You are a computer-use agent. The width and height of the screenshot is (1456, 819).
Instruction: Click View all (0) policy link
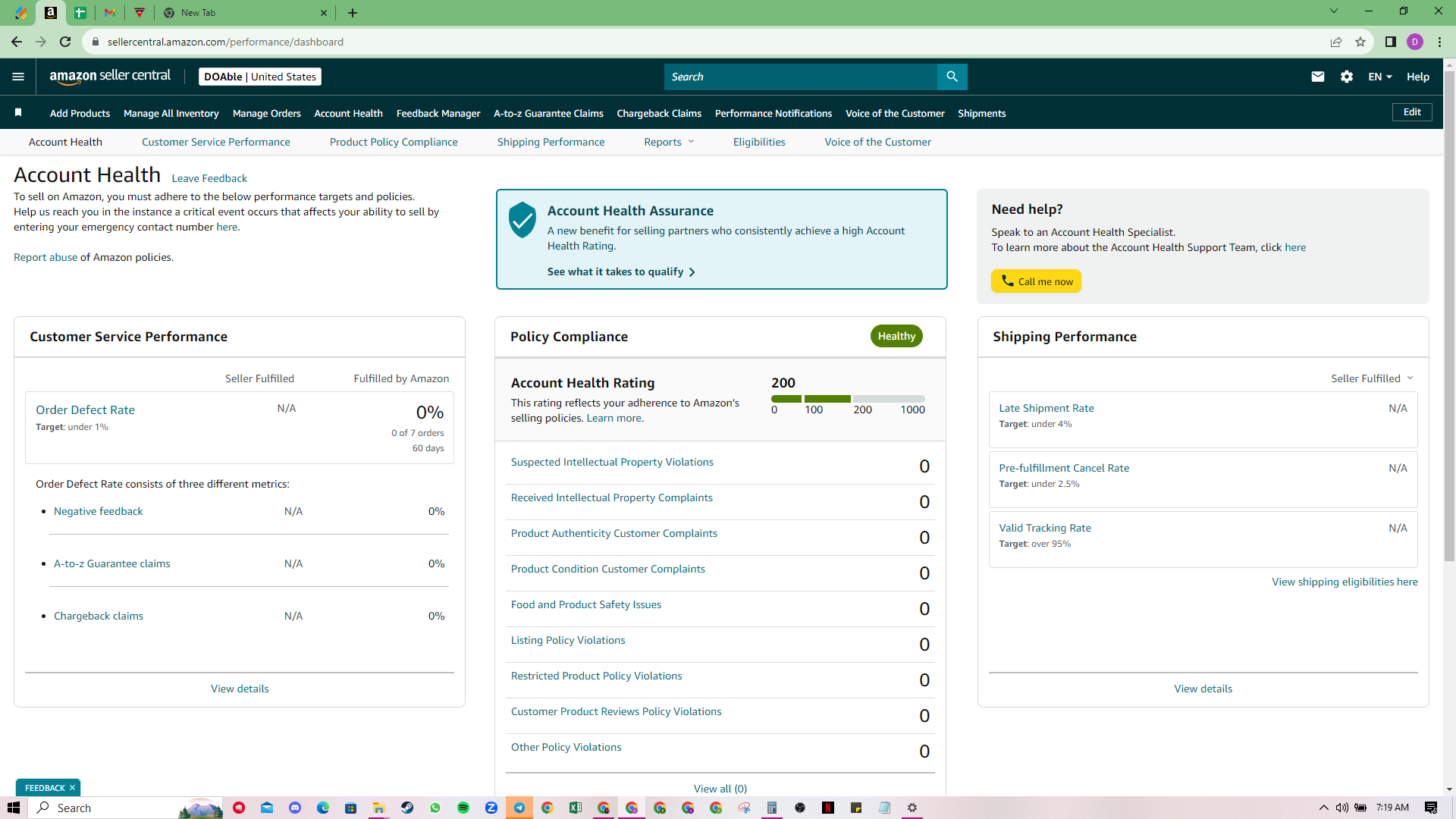720,789
